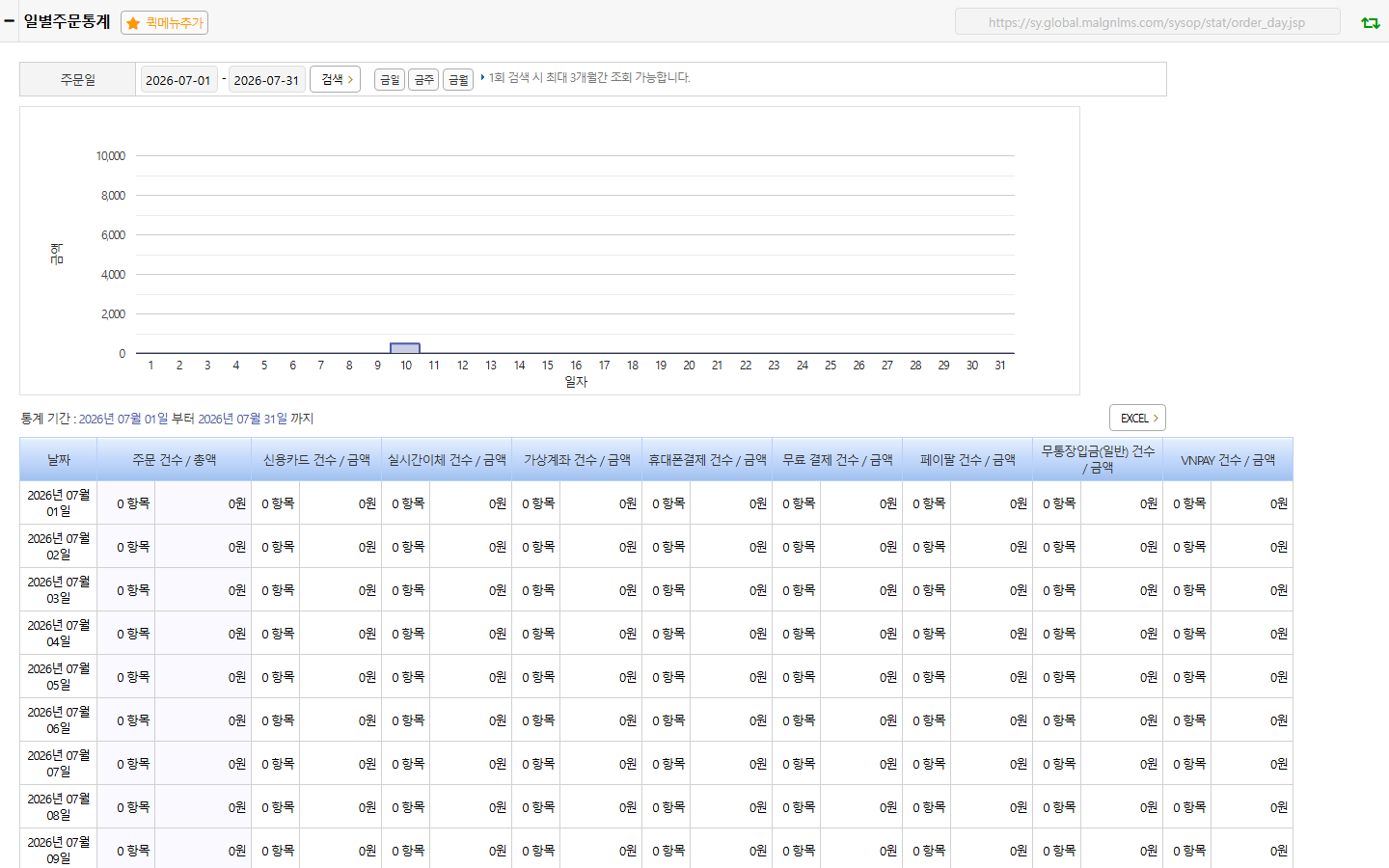This screenshot has width=1389, height=868.
Task: Click the 1회 검색 시 최대 3개월간 notice text
Action: point(589,77)
